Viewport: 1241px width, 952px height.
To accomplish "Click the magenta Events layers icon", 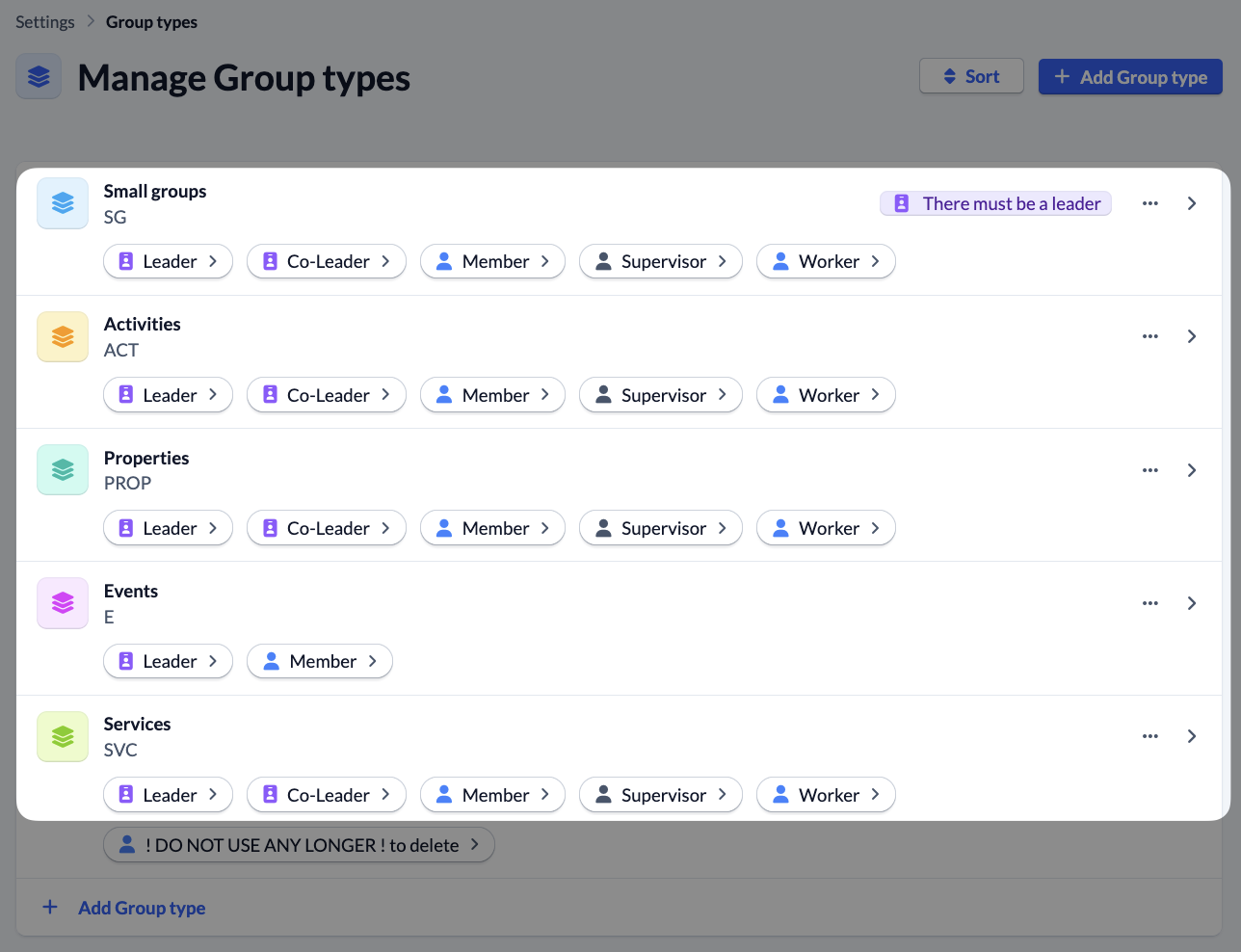I will [63, 603].
